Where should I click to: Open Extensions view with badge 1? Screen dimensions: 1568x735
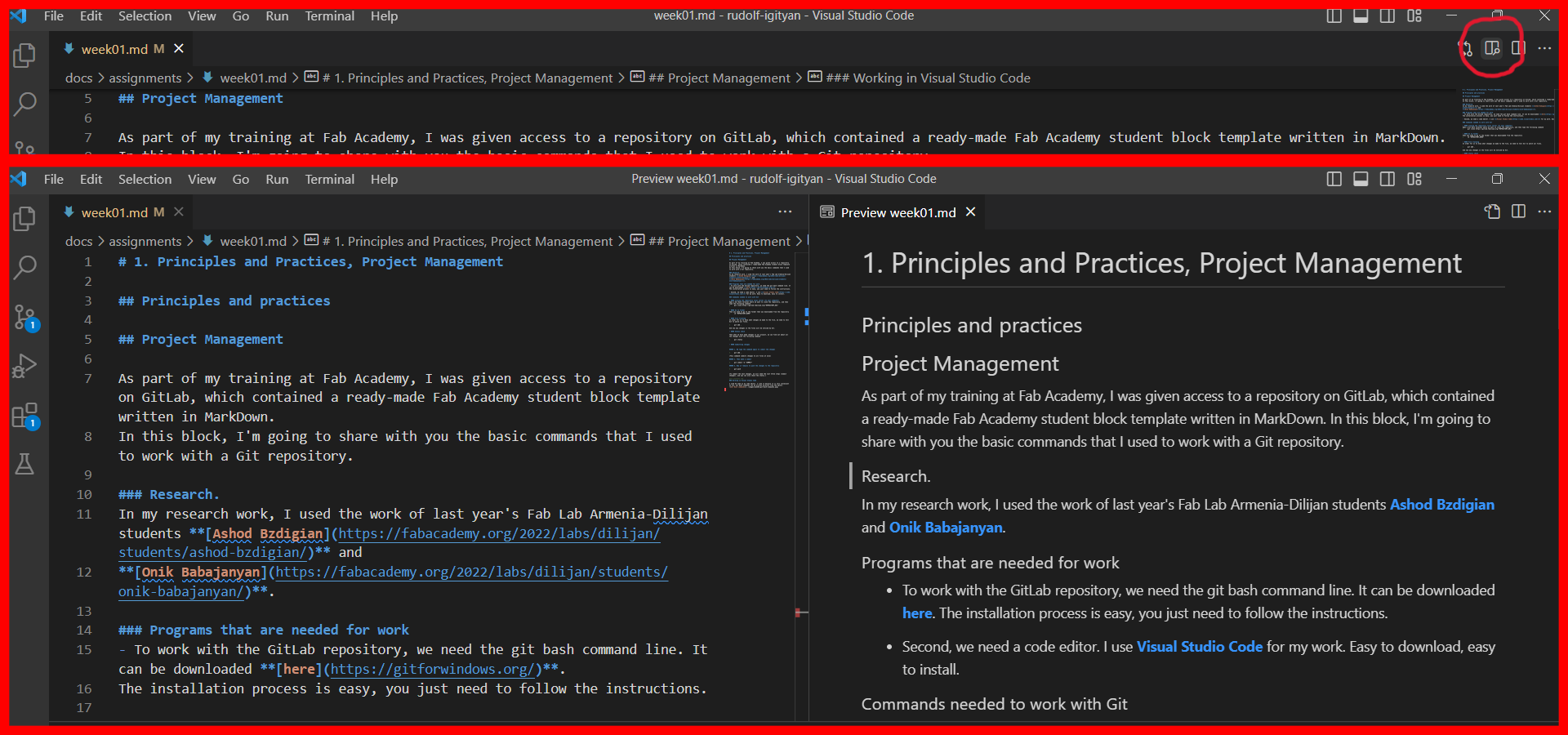pos(25,416)
